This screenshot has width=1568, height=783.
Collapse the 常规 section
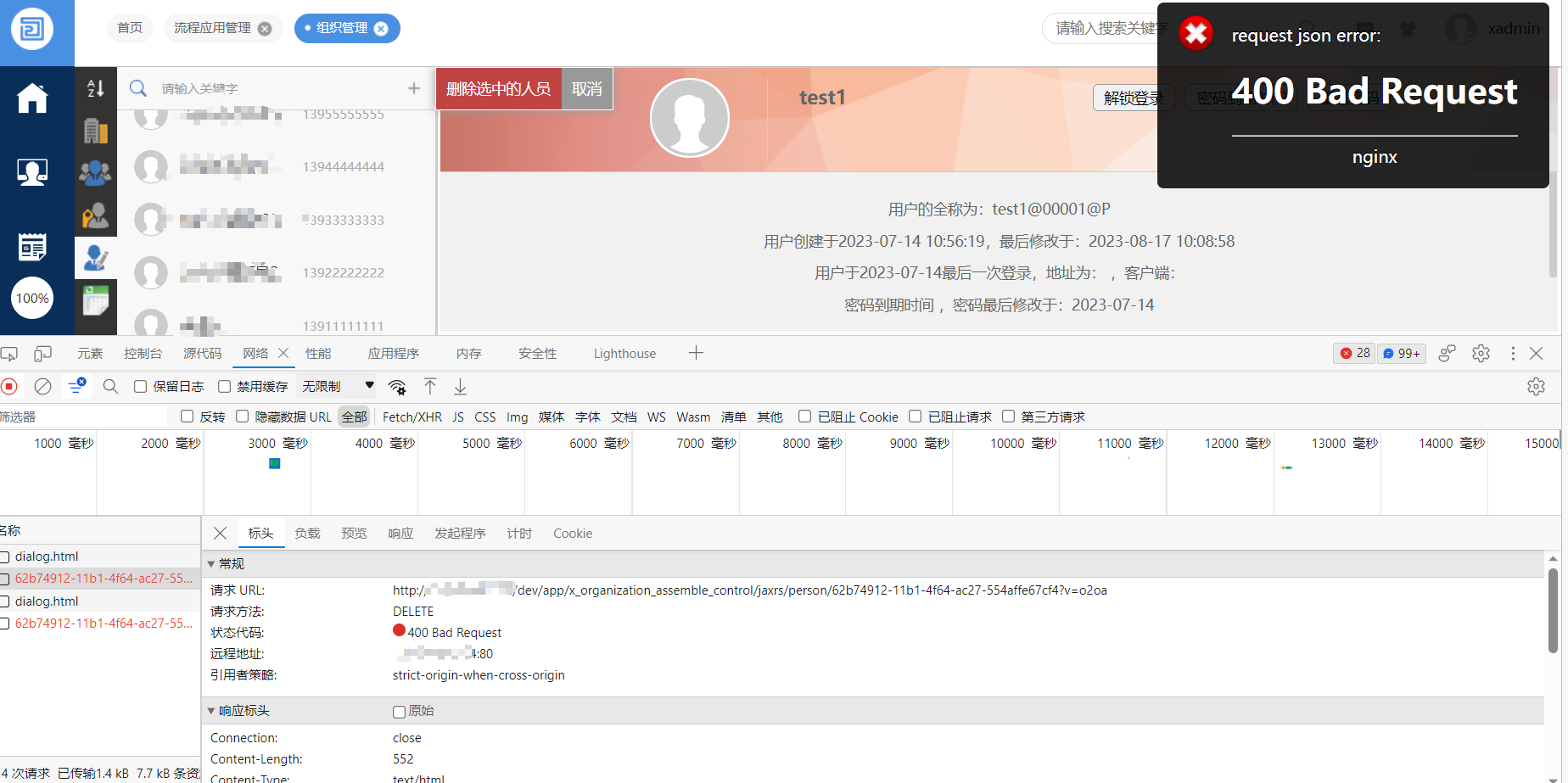[212, 564]
